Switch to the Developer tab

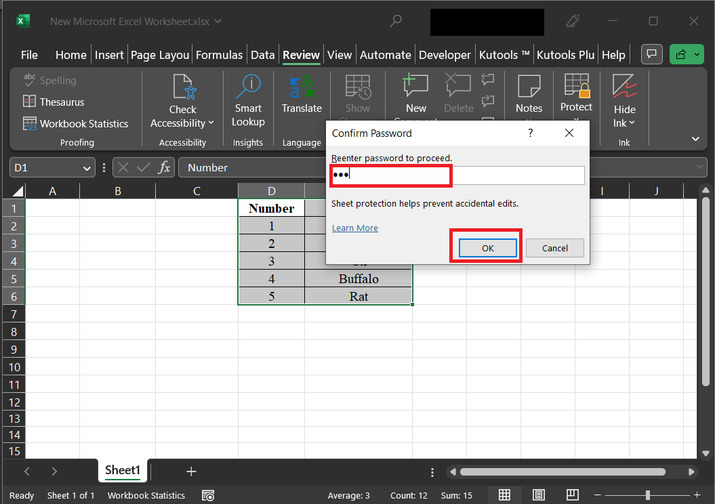click(x=444, y=55)
